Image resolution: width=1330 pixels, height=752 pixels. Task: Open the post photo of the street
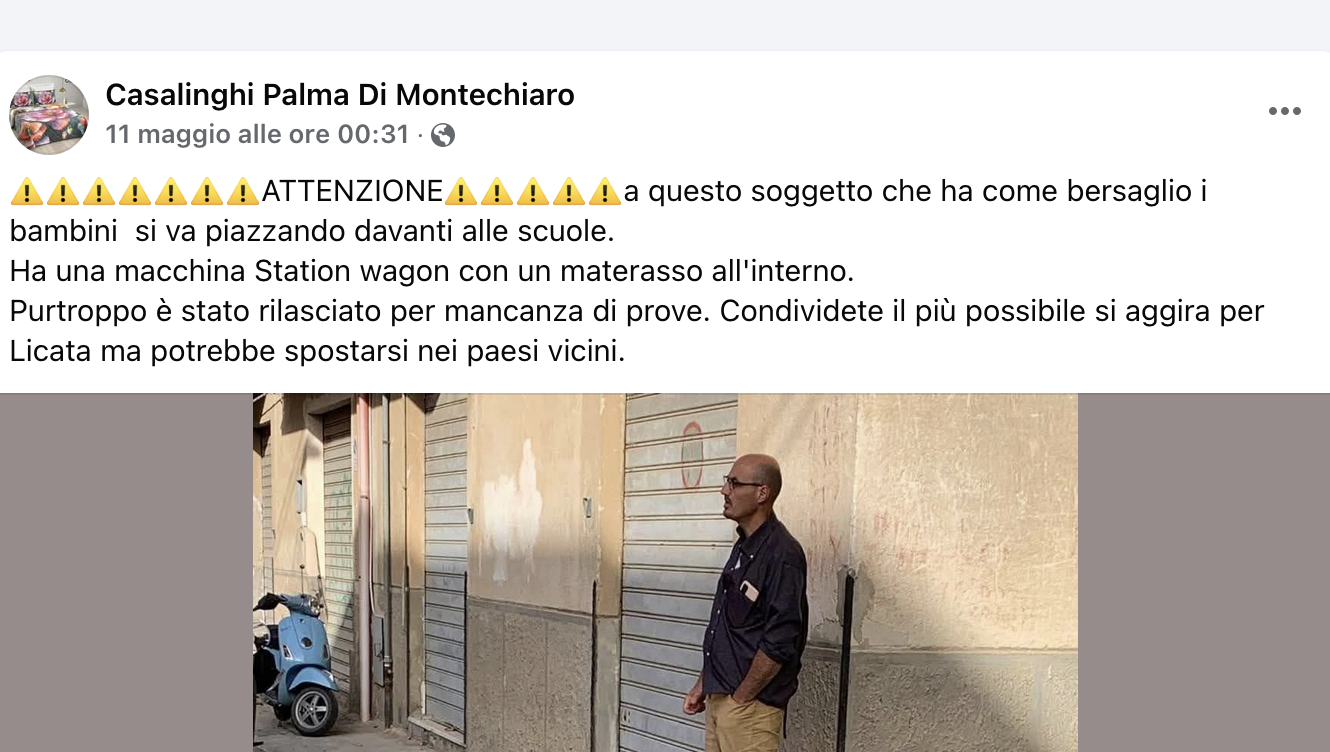click(665, 572)
